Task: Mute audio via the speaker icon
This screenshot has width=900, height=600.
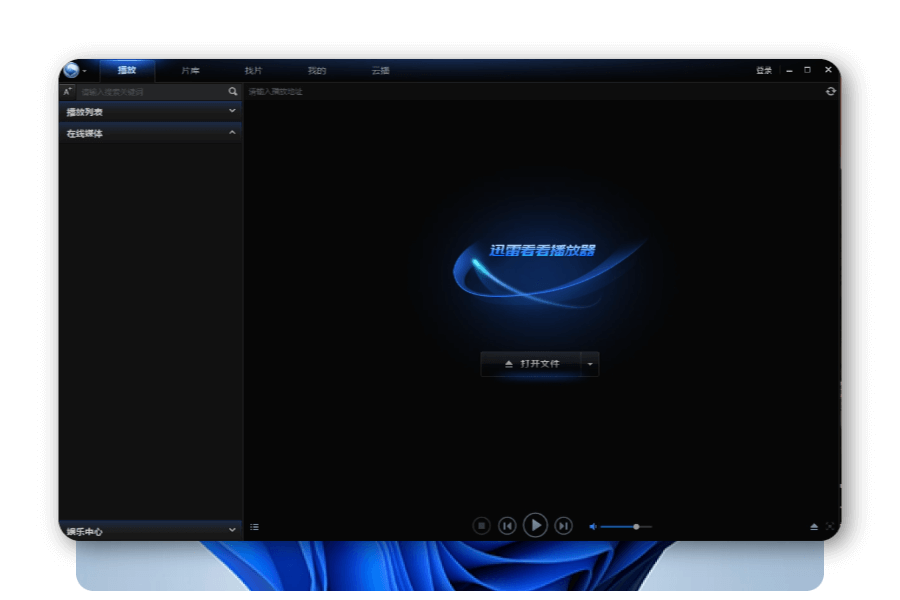Action: (x=593, y=527)
